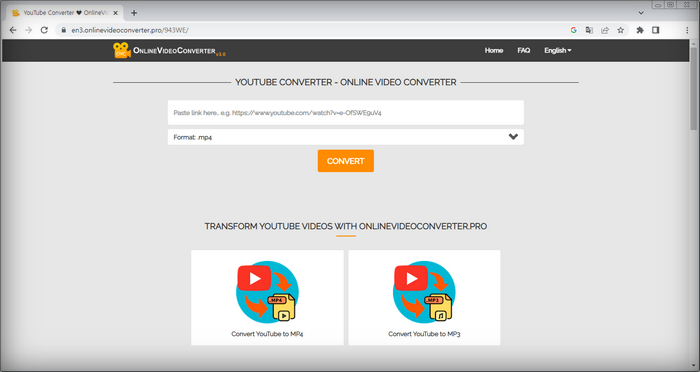Click the OnlineVideoConverter camera logo

(121, 50)
